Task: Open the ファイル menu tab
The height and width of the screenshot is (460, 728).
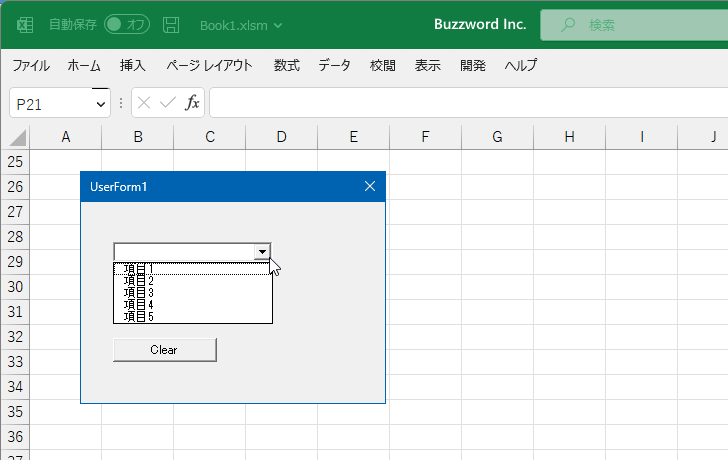Action: 31,65
